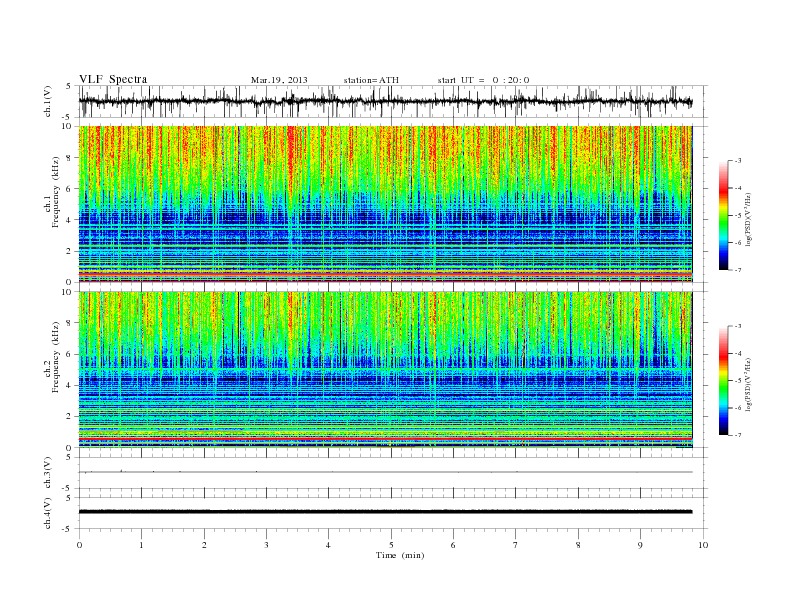Click the ch.3(V) flat signal line
Screen dimensions: 792x612
tap(385, 472)
